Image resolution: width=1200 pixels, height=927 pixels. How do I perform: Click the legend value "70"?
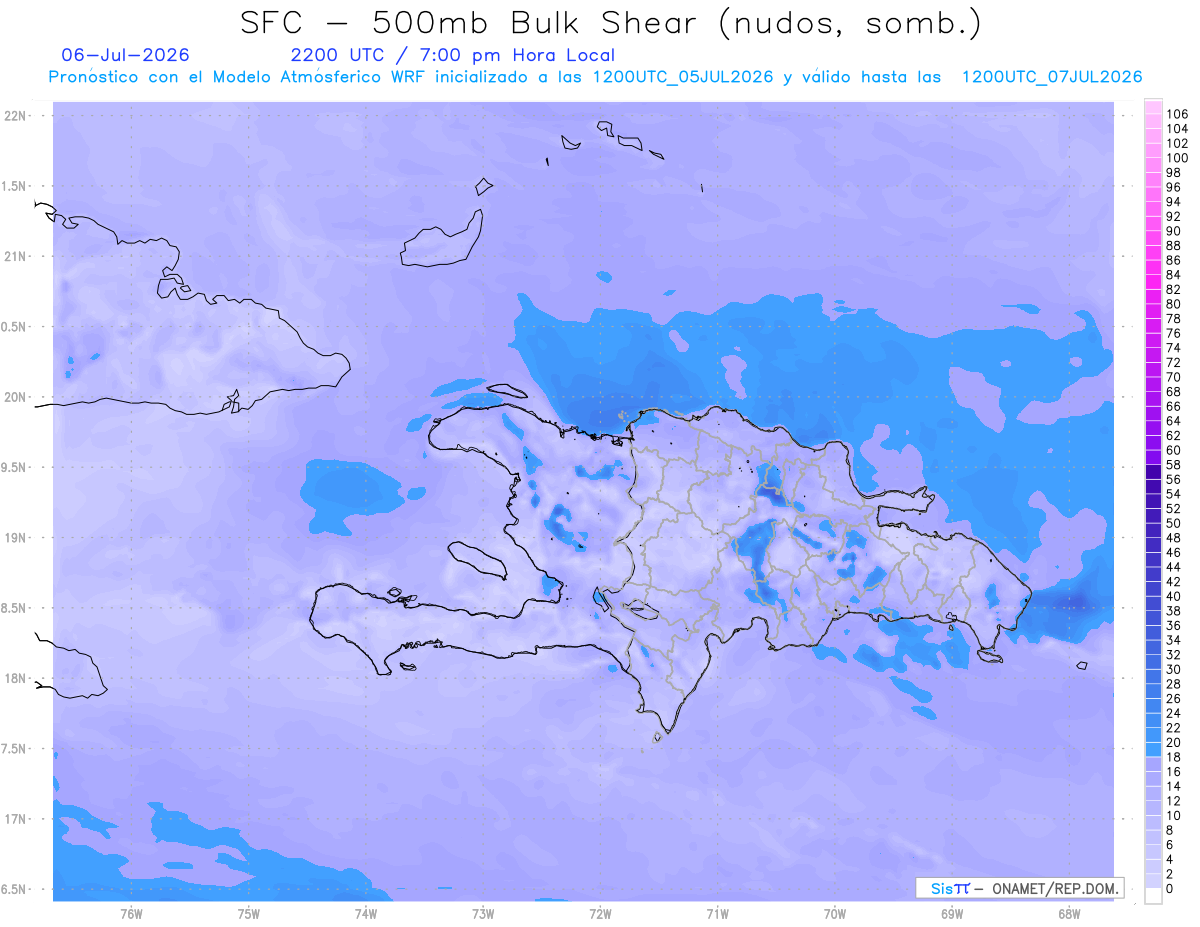click(x=1174, y=377)
